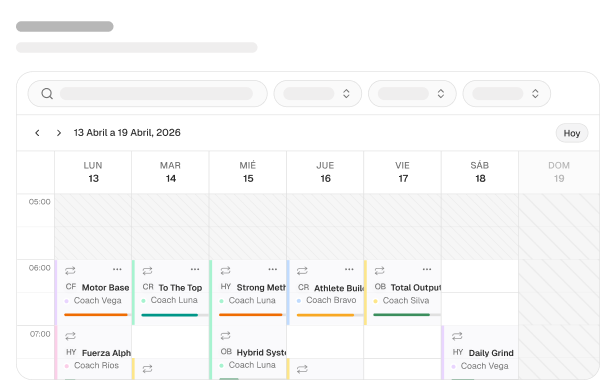
Task: Click Coach Rios under Fuerza Alph
Action: coord(96,365)
